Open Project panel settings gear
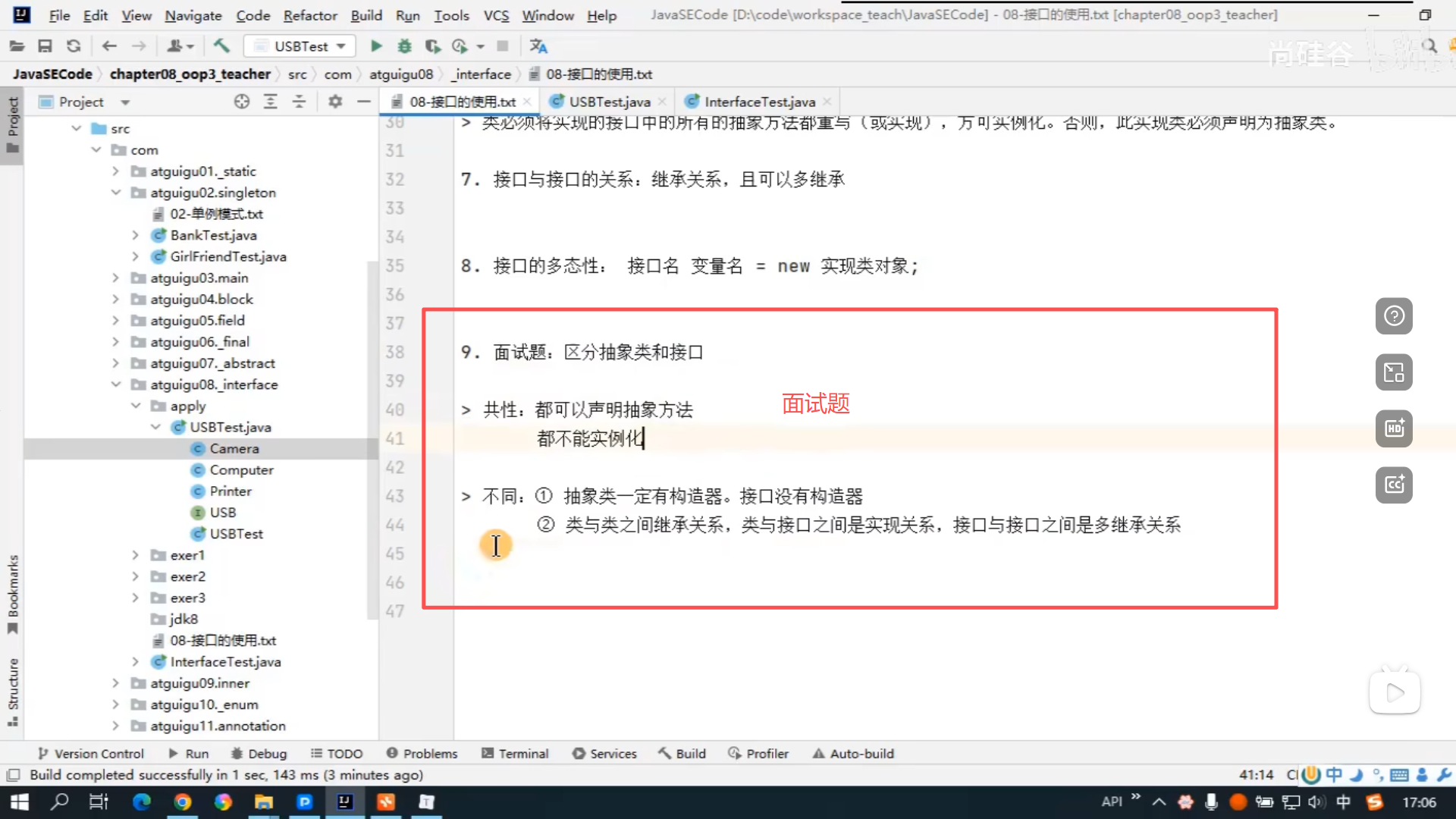Image resolution: width=1456 pixels, height=819 pixels. click(x=335, y=102)
